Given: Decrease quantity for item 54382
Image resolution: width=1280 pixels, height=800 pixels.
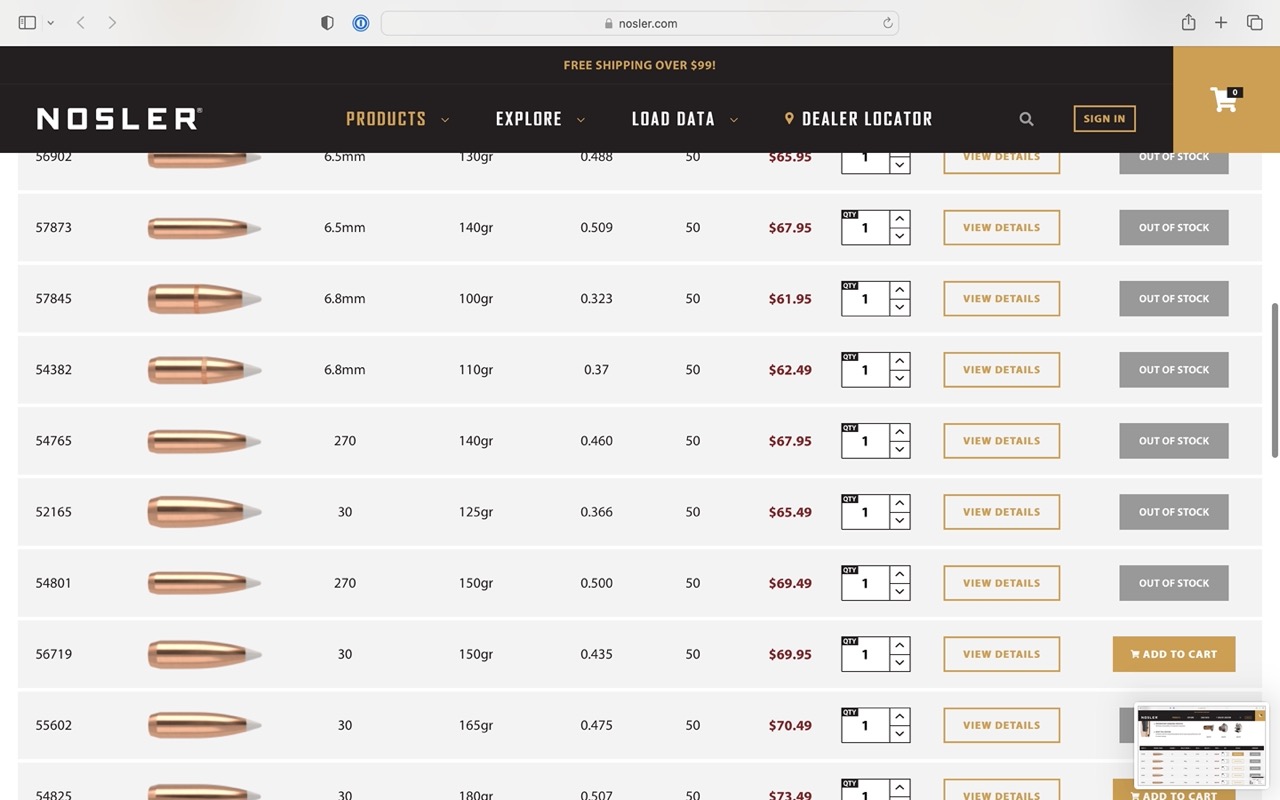Looking at the screenshot, I should [x=900, y=379].
